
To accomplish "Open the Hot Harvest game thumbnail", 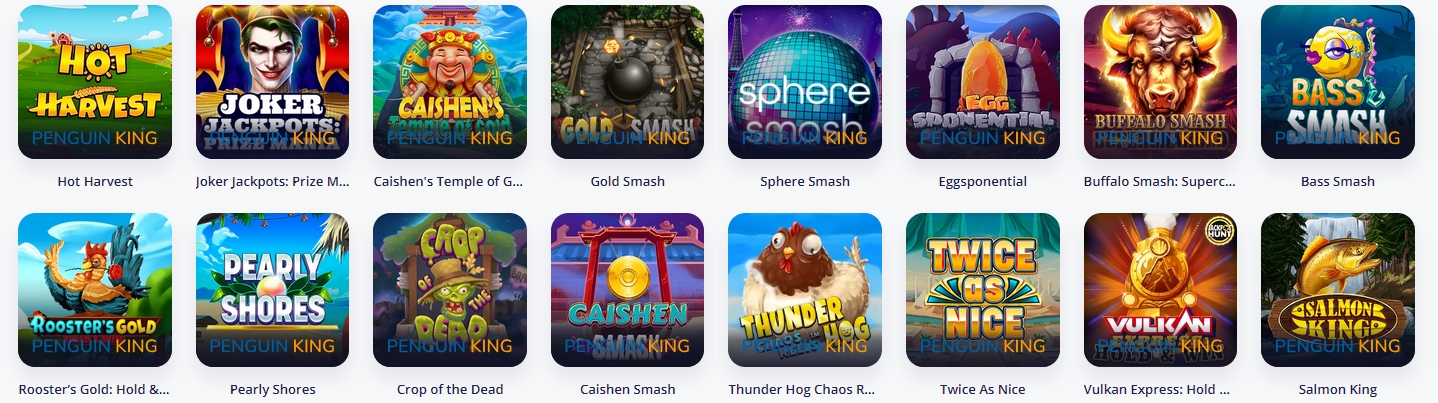I will [95, 82].
